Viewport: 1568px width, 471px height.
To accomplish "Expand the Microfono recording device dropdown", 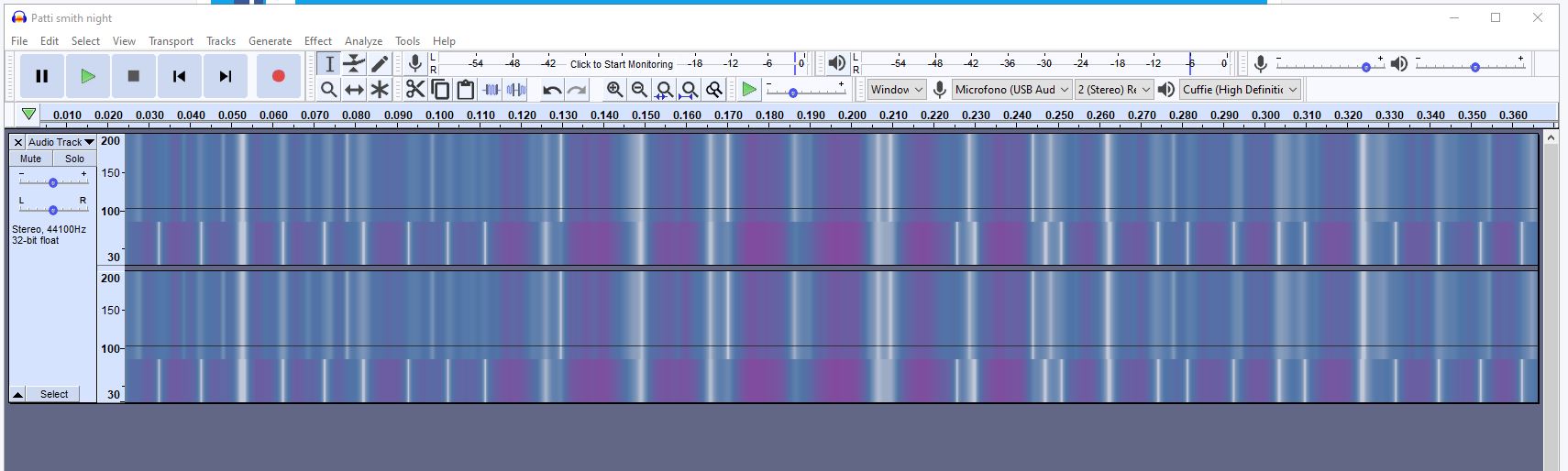I will 1011,90.
